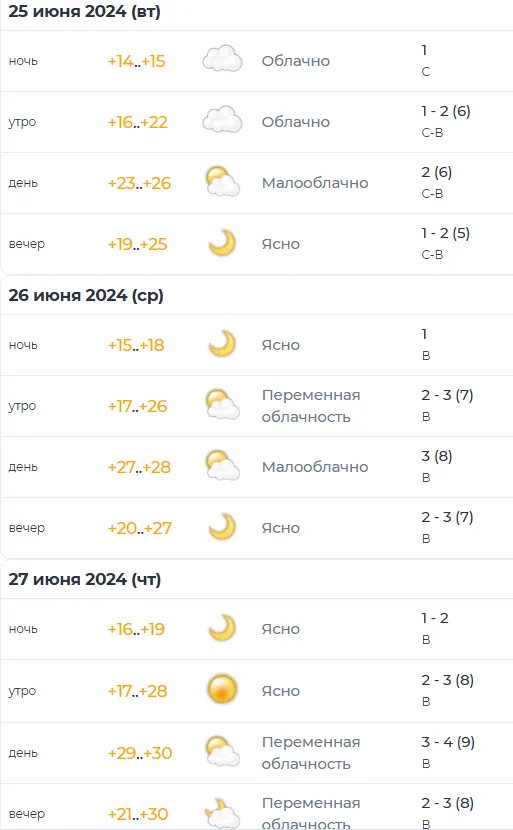Click sun icon for June 27 morning

[x=222, y=690]
